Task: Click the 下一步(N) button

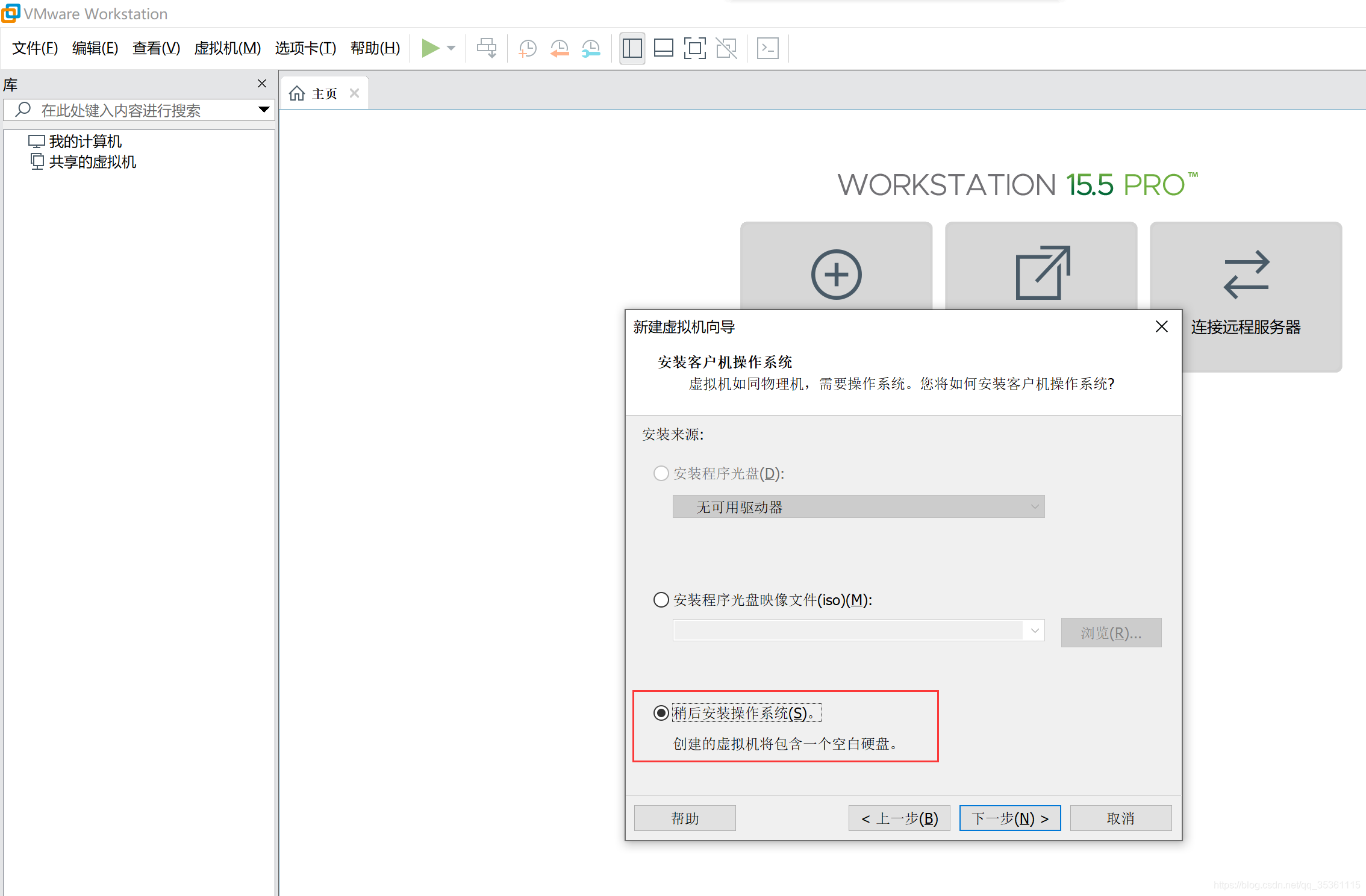Action: (x=1009, y=818)
